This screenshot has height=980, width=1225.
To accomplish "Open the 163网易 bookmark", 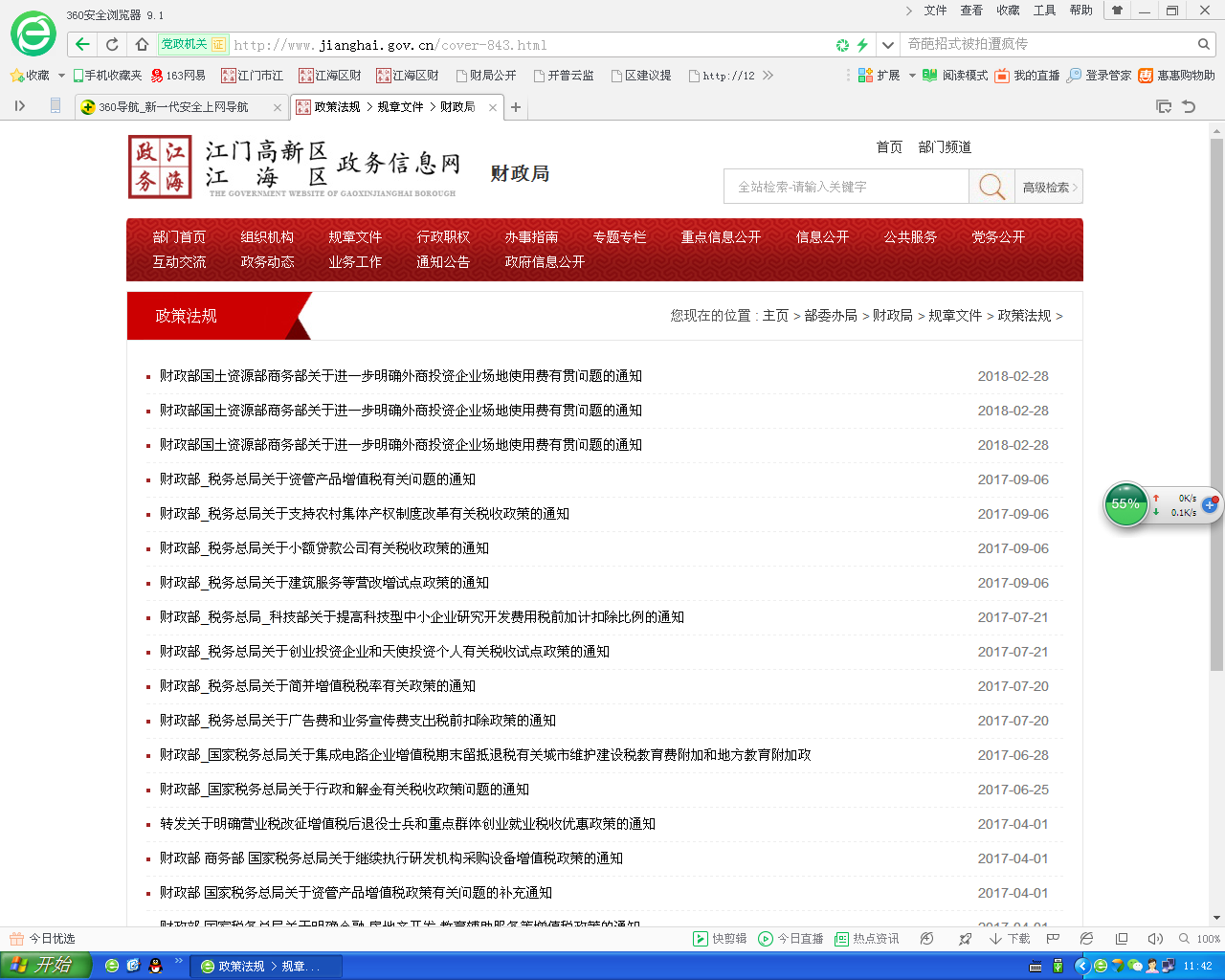I will (178, 76).
